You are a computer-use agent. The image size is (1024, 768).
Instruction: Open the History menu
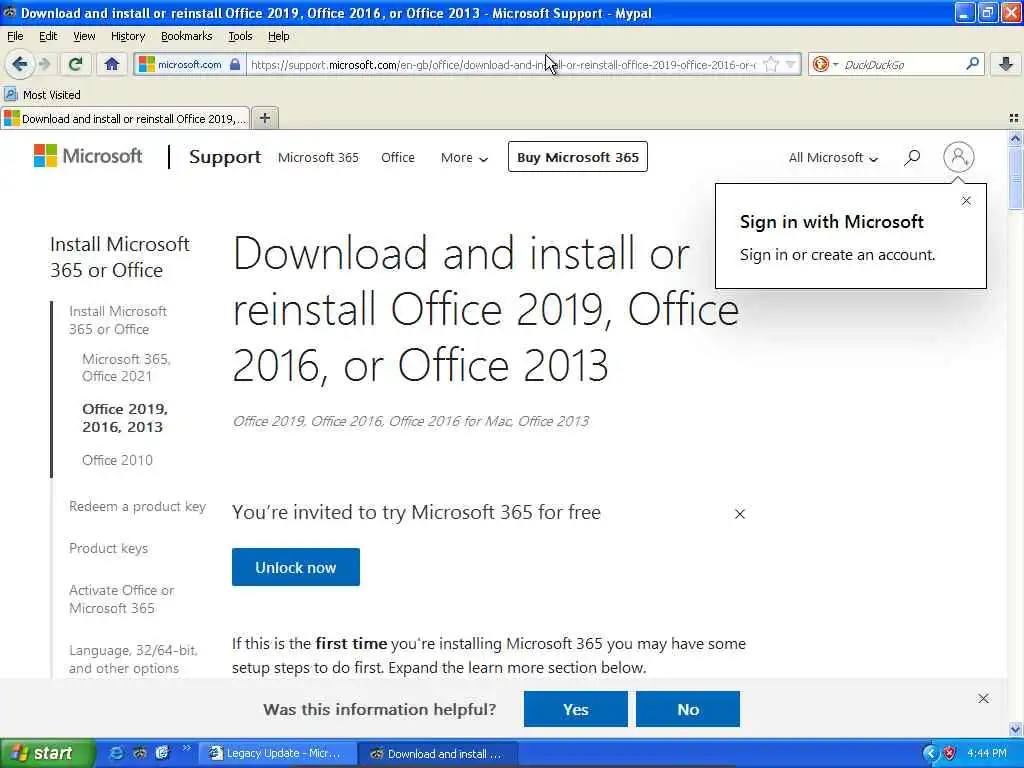127,36
